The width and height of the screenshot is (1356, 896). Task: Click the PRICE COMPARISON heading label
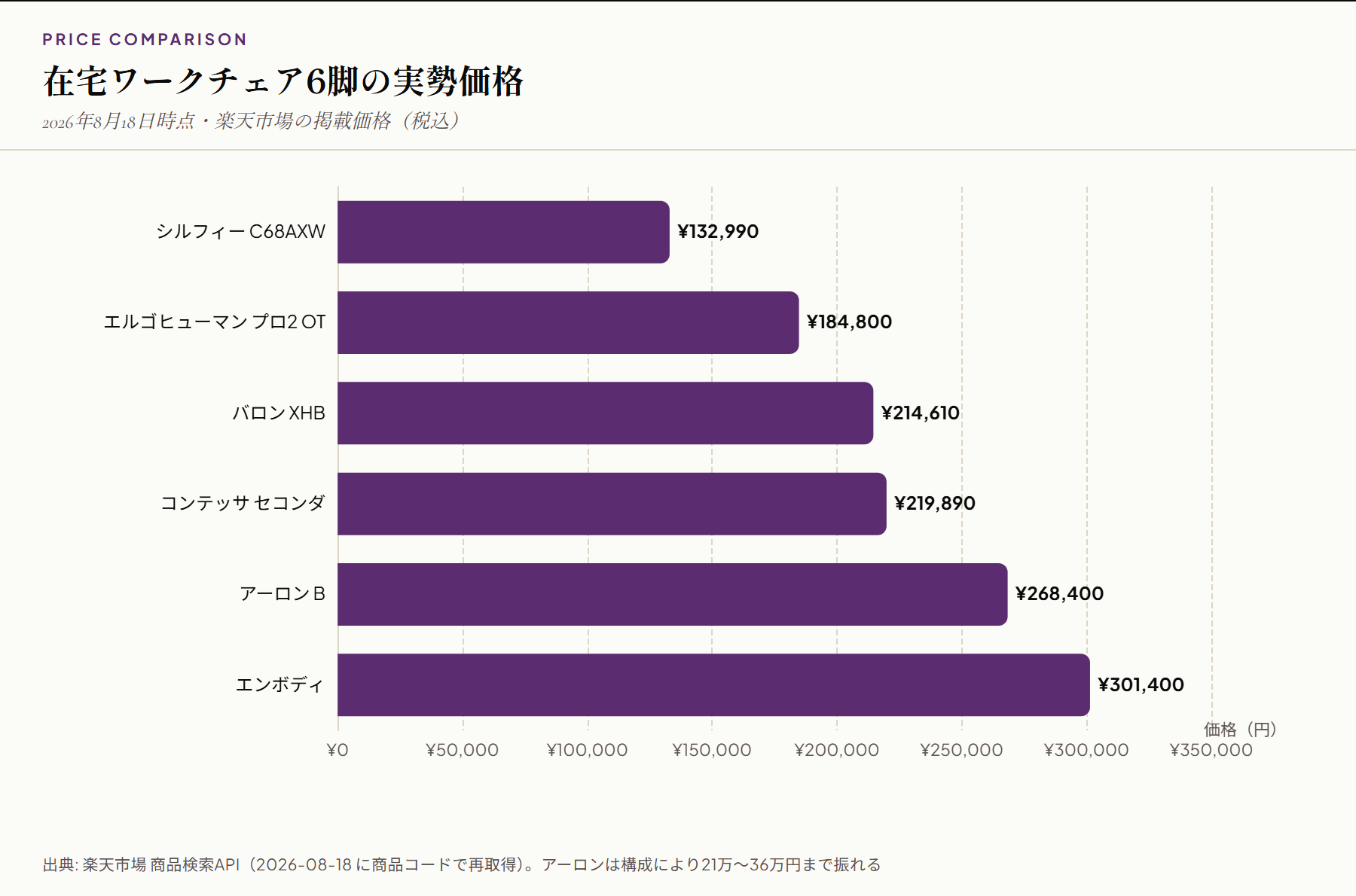tap(145, 39)
